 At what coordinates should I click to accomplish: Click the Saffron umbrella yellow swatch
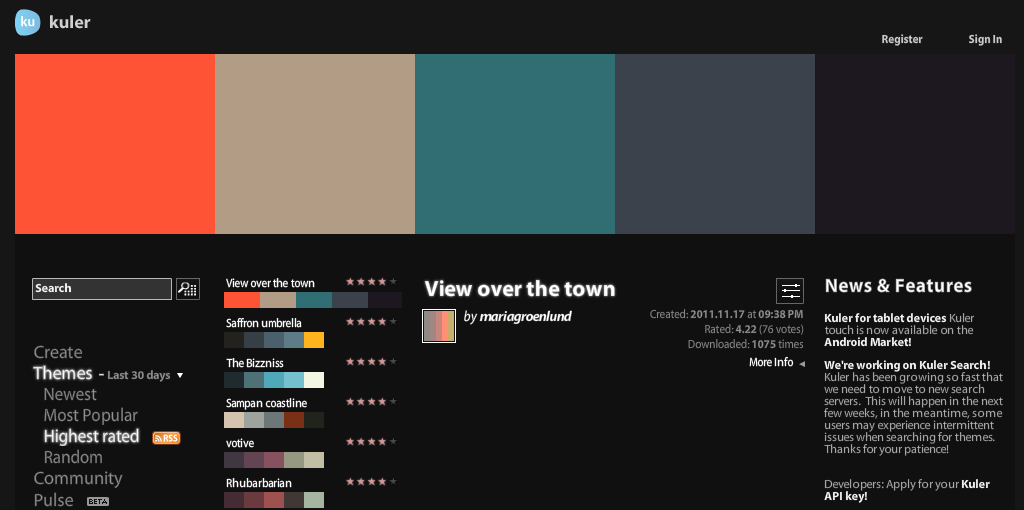point(314,340)
